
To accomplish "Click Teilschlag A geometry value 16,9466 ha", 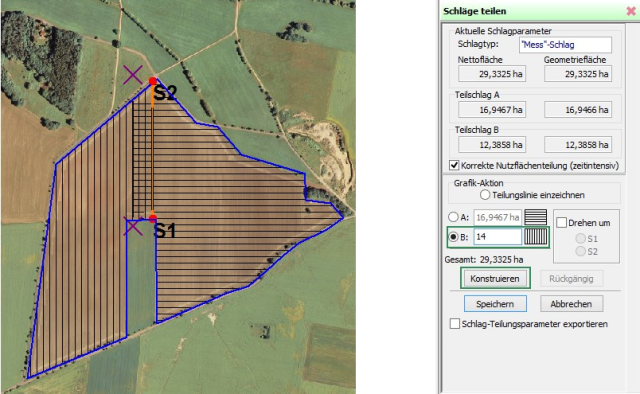I will tap(578, 109).
